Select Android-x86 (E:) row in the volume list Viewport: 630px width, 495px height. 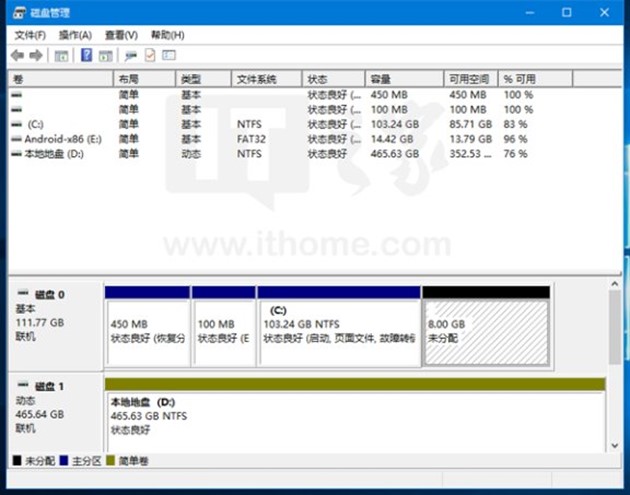click(x=62, y=139)
